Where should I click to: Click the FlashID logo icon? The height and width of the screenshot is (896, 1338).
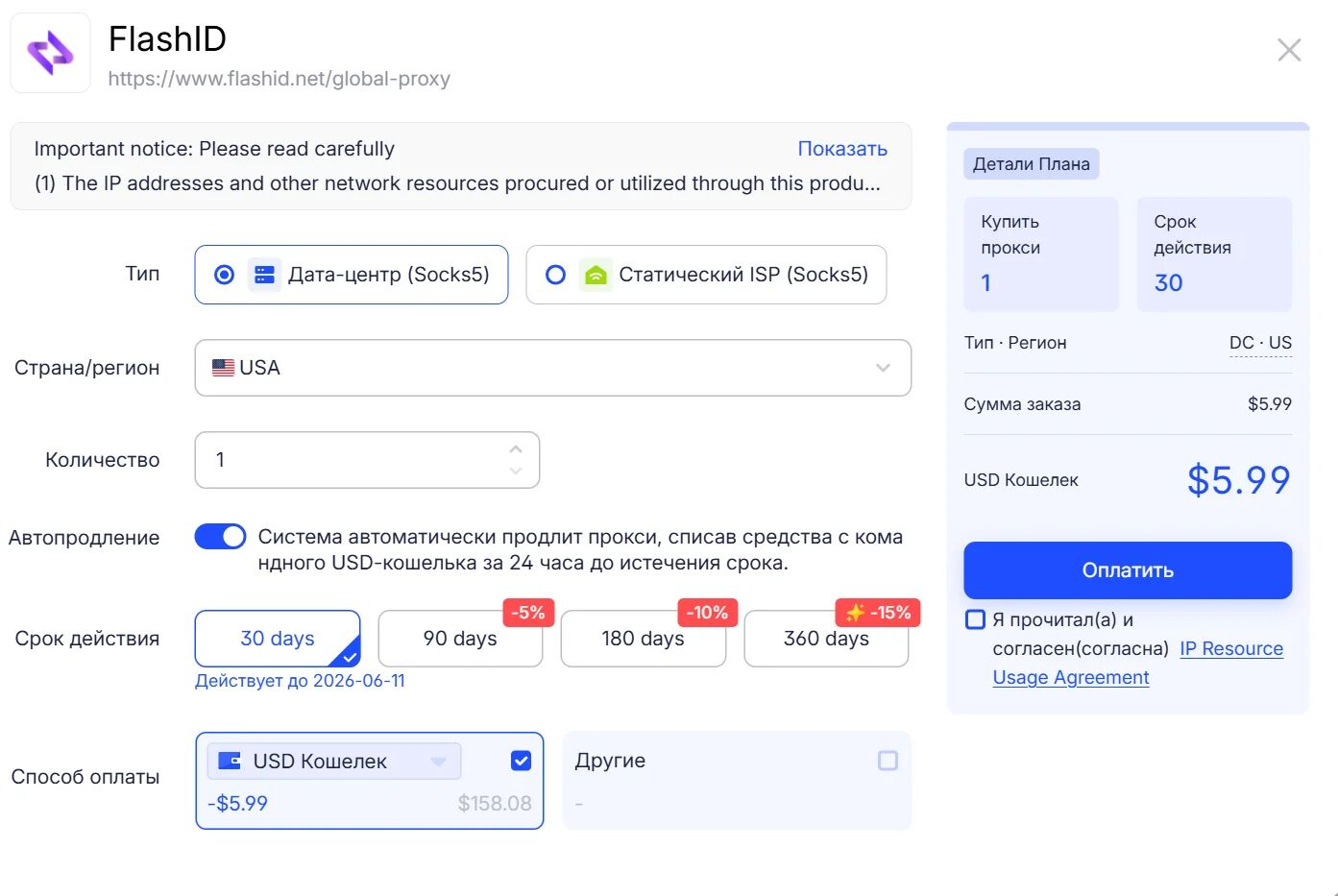[x=50, y=53]
